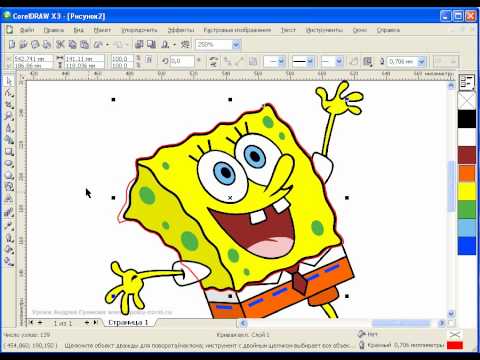Click the red outline color box in status bar
The image size is (480, 360).
pyautogui.click(x=455, y=345)
